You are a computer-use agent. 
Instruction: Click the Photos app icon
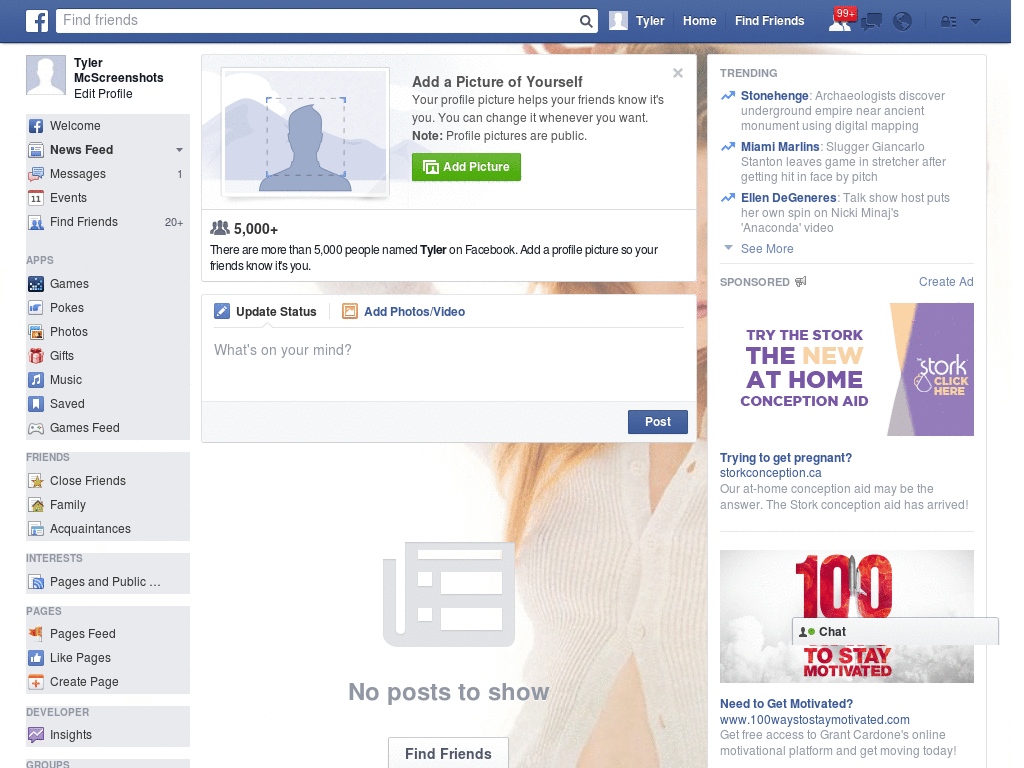pos(36,332)
